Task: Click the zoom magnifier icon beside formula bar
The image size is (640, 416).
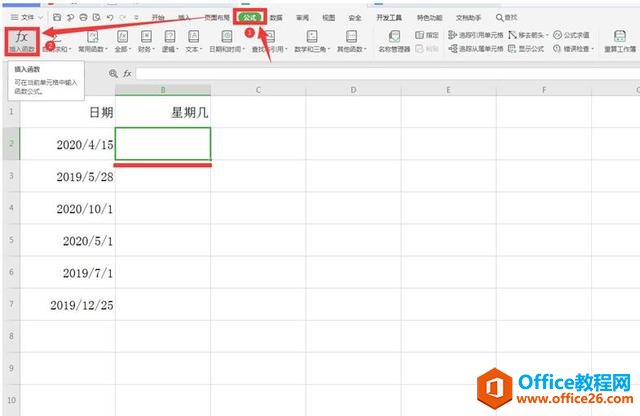Action: 113,73
